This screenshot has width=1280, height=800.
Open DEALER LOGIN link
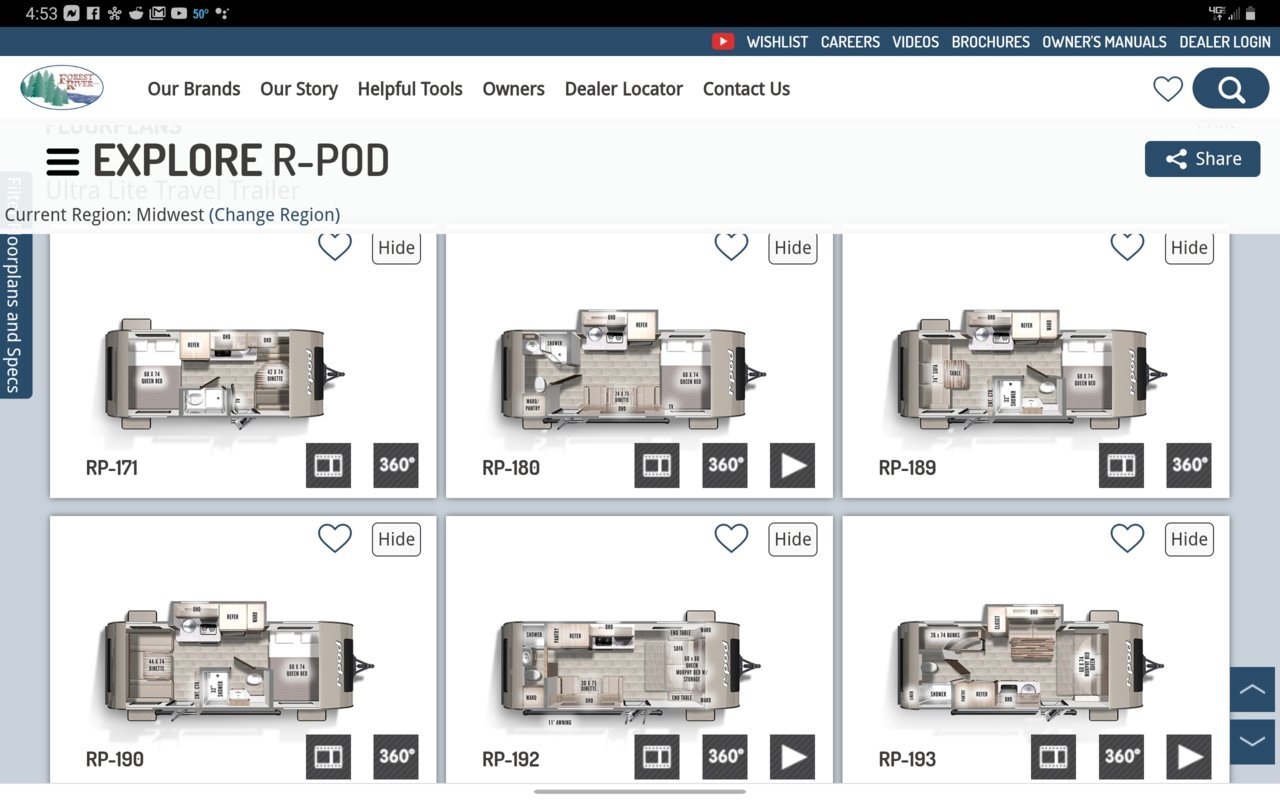pos(1225,41)
